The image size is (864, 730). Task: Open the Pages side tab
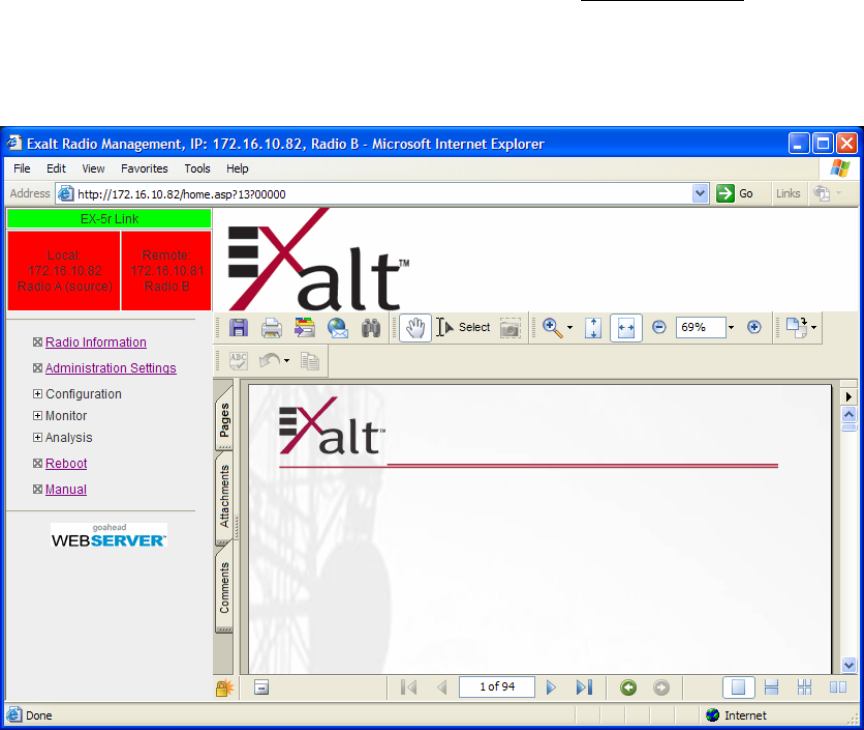coord(224,420)
